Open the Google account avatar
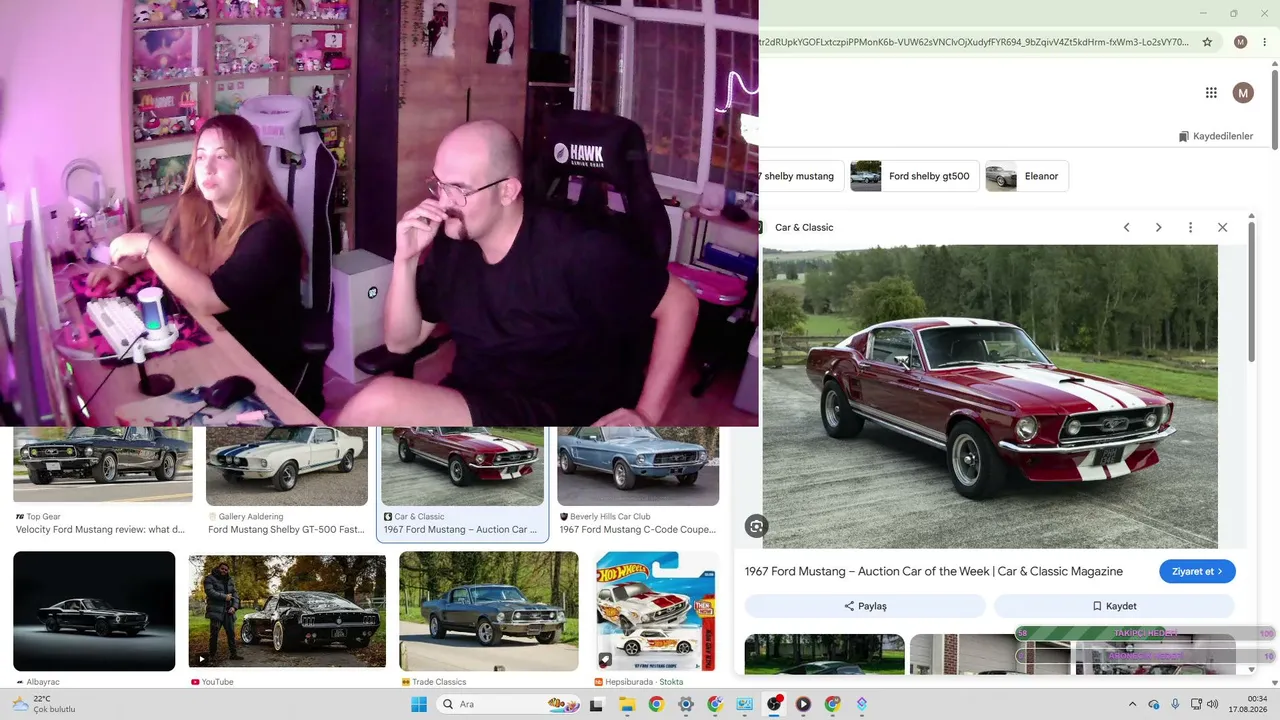This screenshot has width=1280, height=720. coord(1243,93)
